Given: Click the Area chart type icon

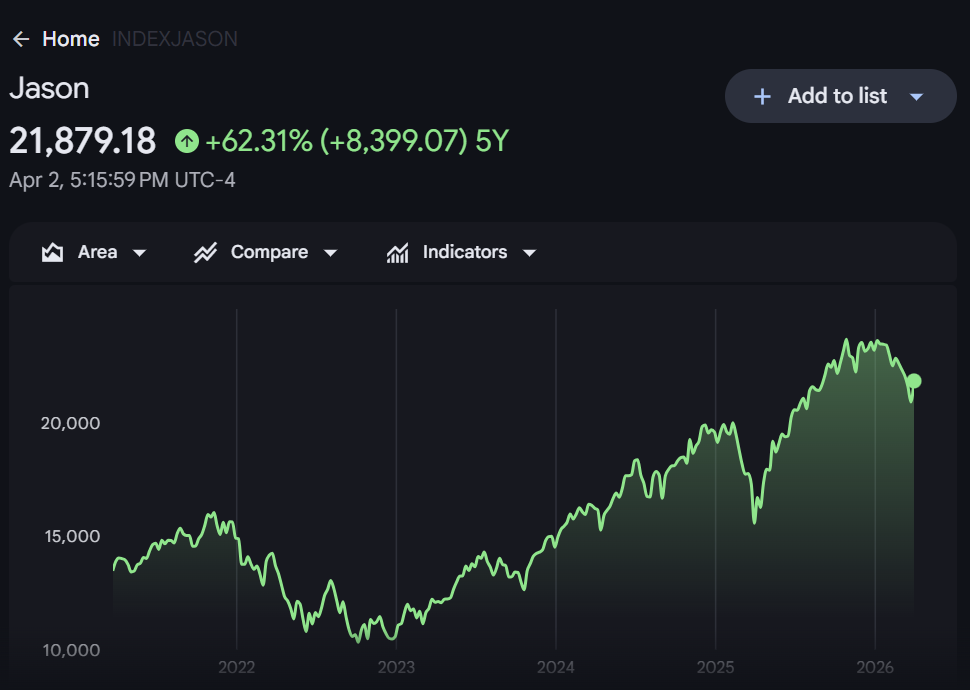Looking at the screenshot, I should click(53, 252).
